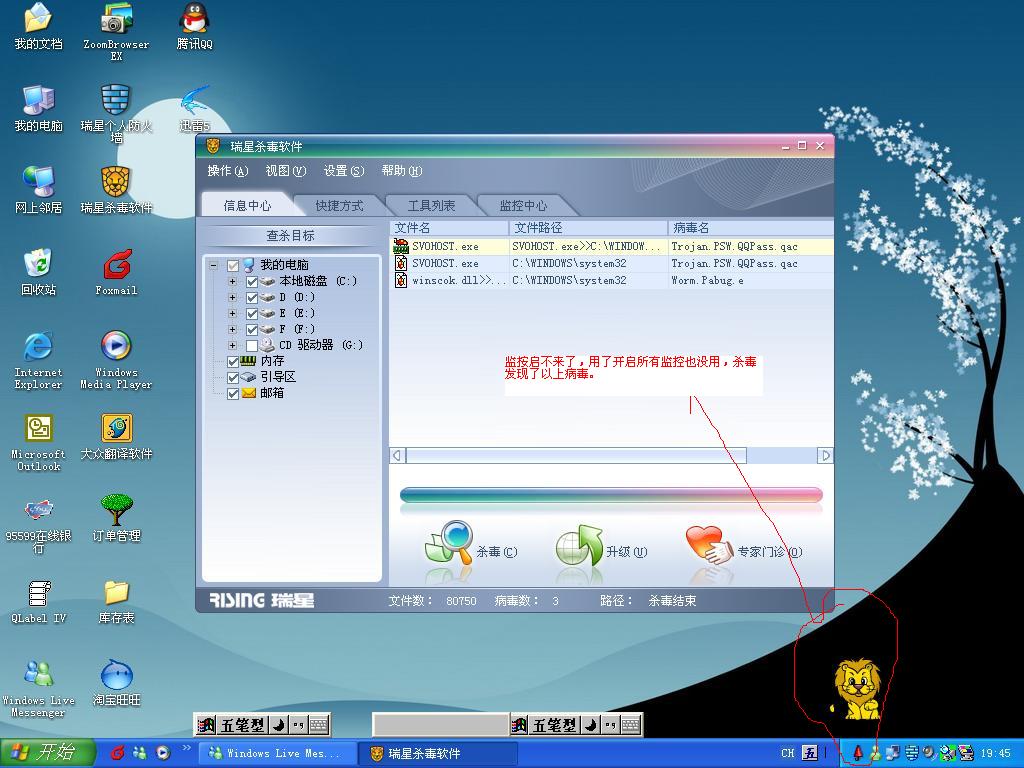This screenshot has width=1024, height=768.
Task: Switch to the 工具列表 tab
Action: pos(432,206)
